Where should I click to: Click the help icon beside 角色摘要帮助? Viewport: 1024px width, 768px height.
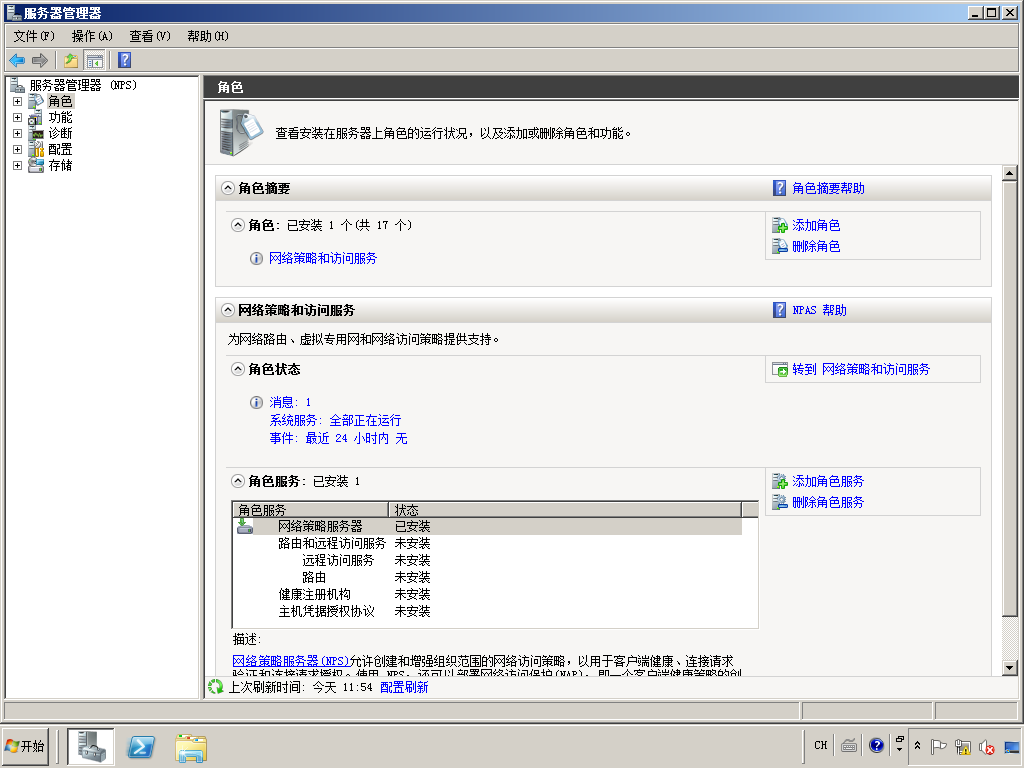pos(779,188)
